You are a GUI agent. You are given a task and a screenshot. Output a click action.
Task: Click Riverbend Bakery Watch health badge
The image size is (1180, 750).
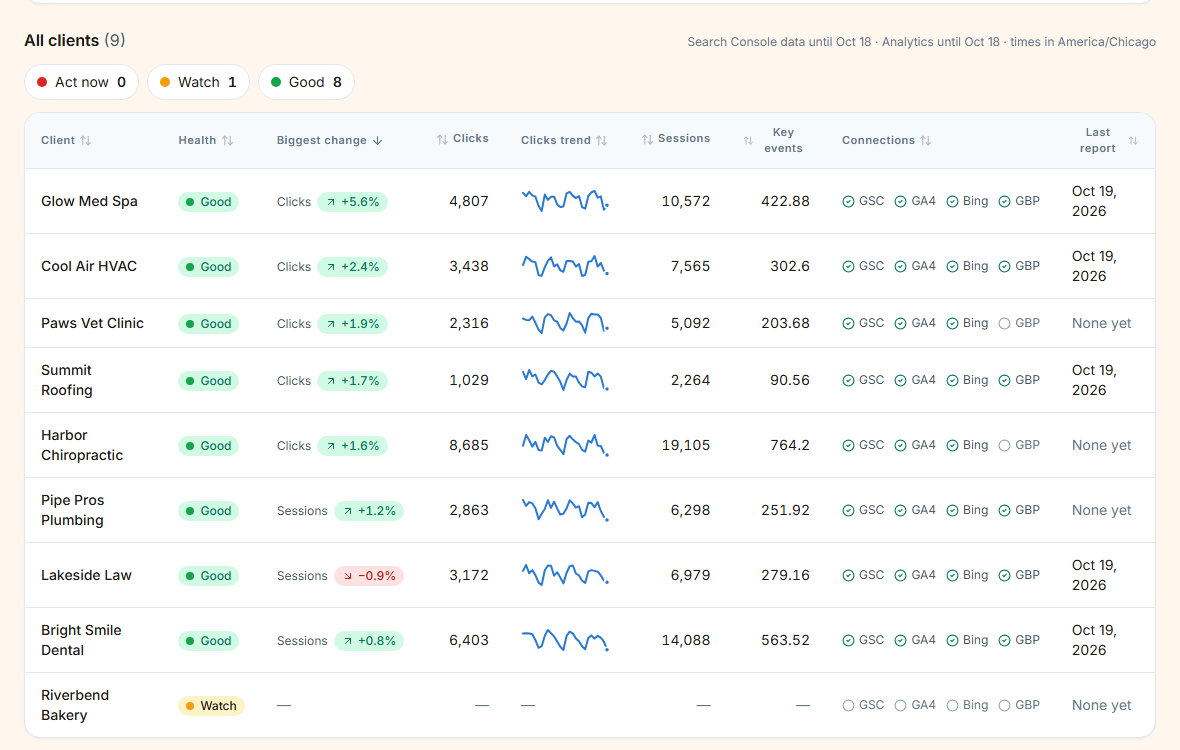tap(211, 706)
